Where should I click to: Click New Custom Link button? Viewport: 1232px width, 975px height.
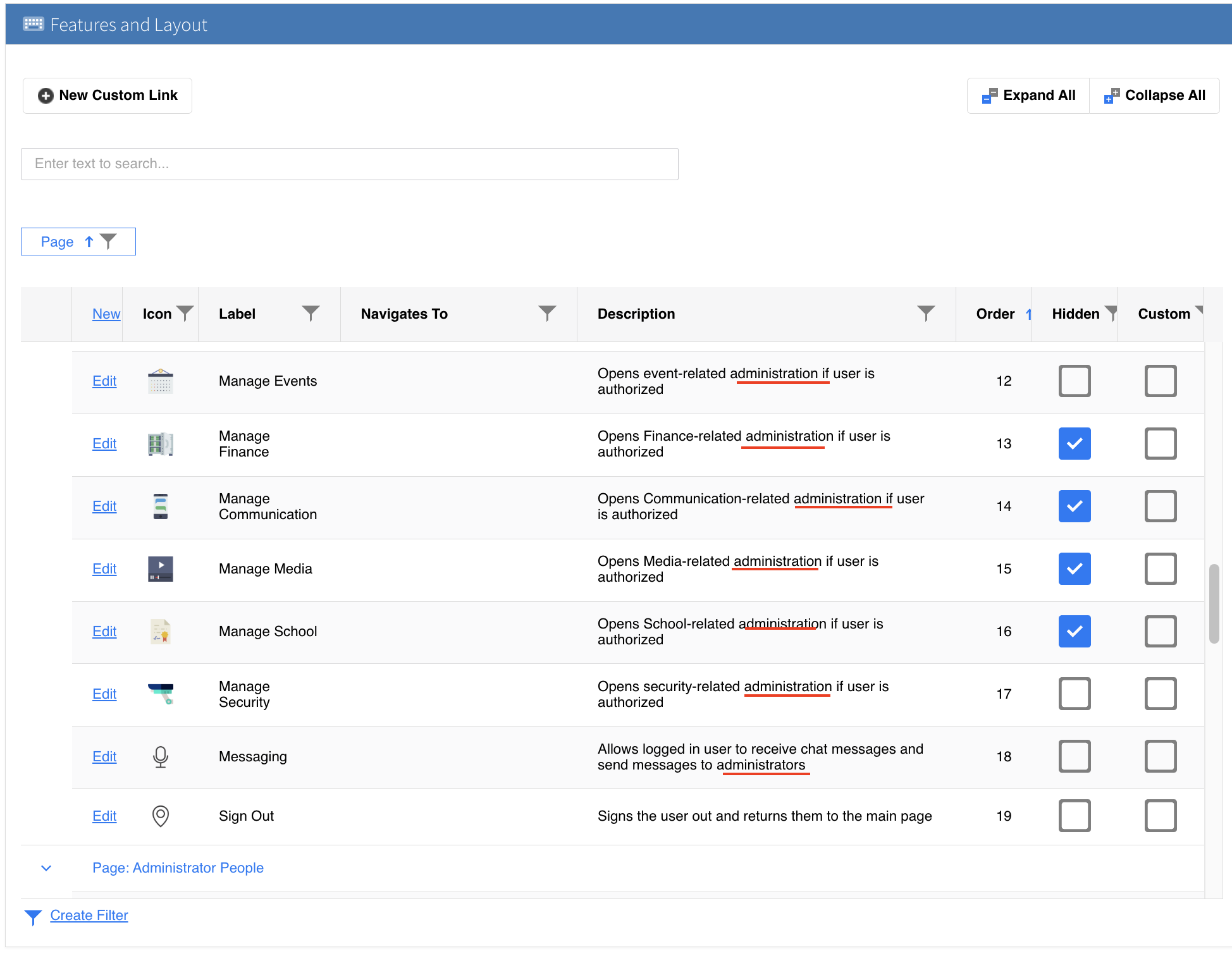pyautogui.click(x=108, y=96)
